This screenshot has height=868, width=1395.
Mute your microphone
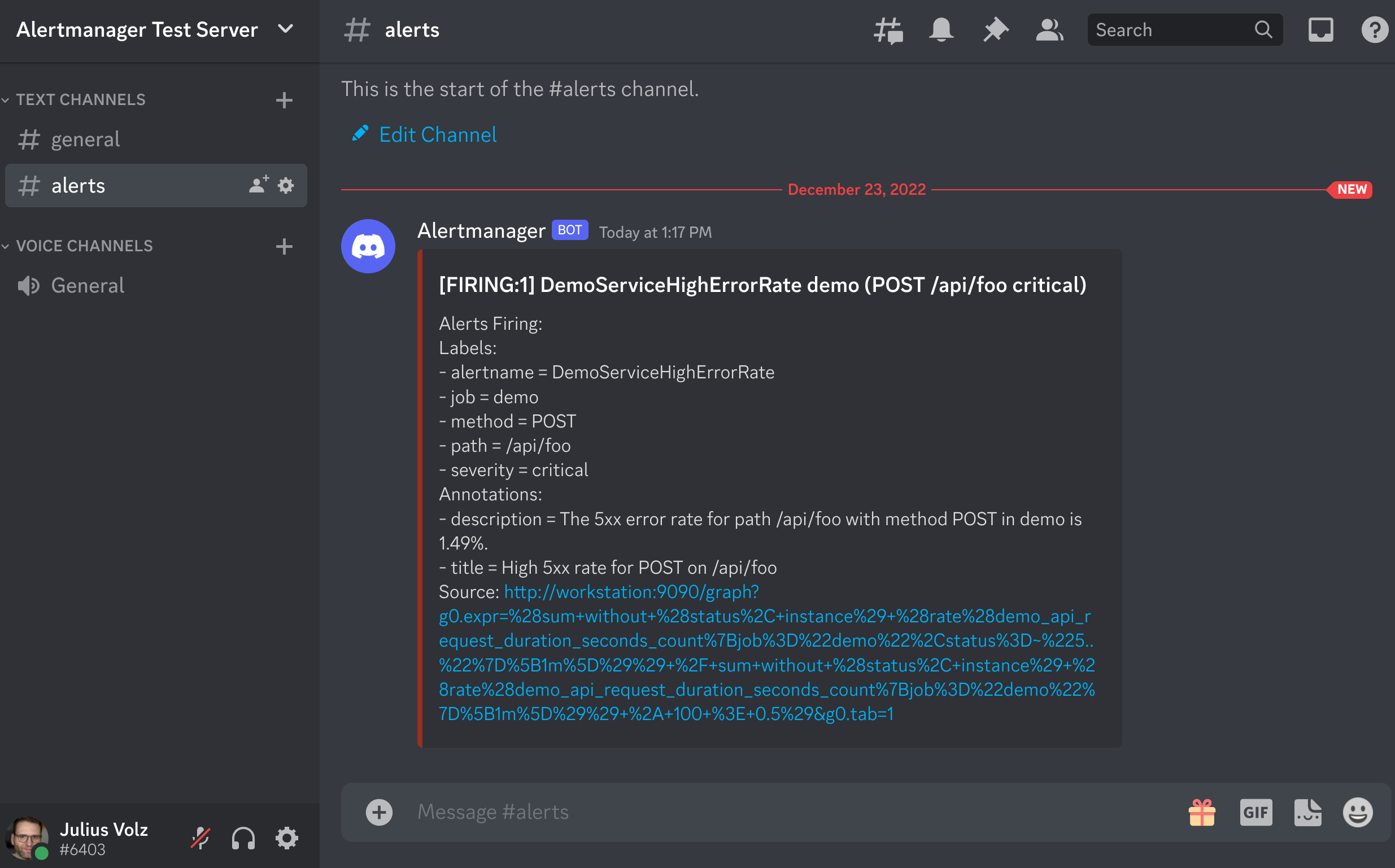(x=200, y=838)
